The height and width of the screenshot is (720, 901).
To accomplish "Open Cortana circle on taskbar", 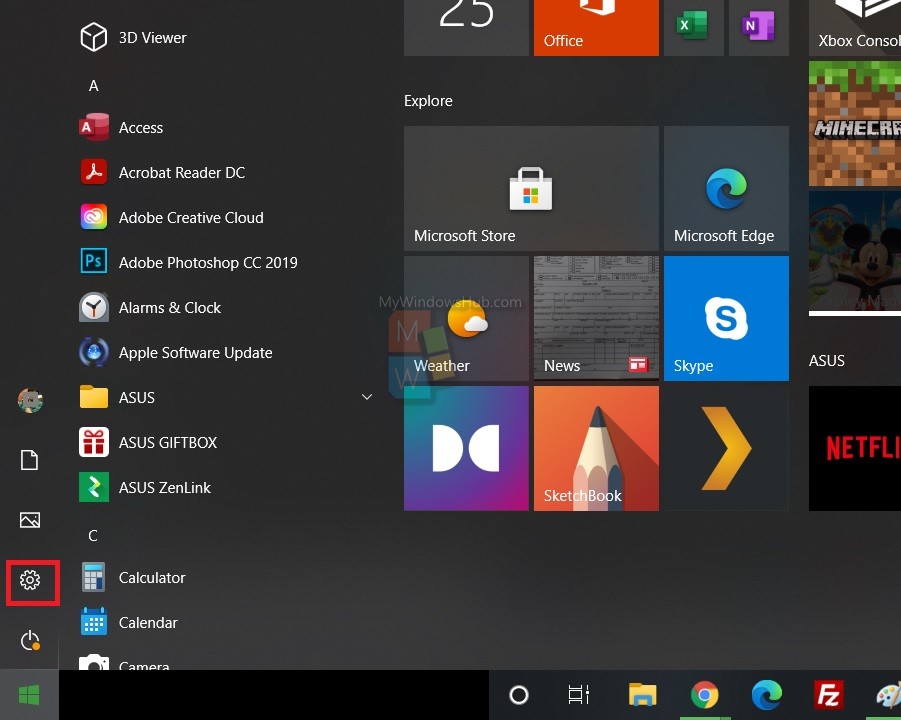I will (519, 695).
